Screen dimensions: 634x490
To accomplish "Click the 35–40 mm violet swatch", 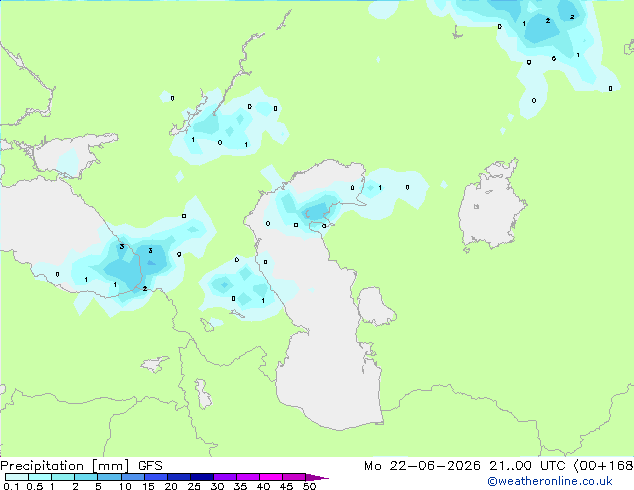I will pyautogui.click(x=247, y=477).
